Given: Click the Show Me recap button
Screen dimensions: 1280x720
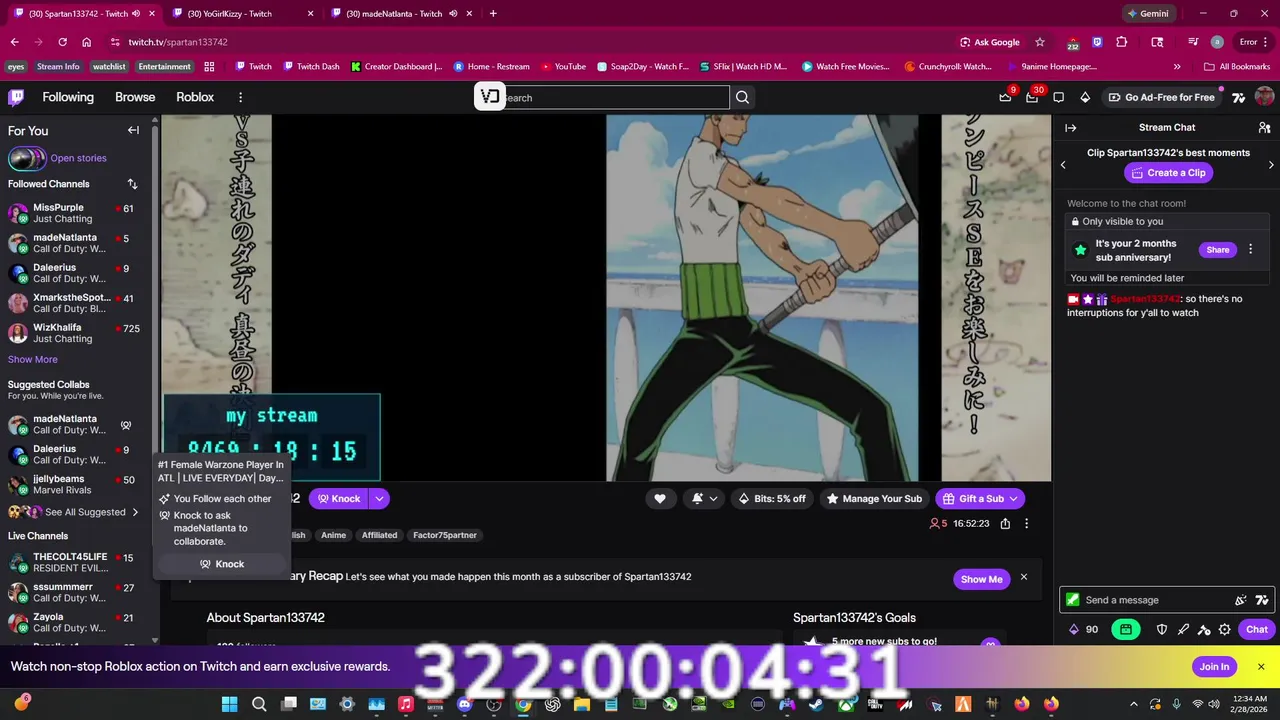Looking at the screenshot, I should point(981,579).
